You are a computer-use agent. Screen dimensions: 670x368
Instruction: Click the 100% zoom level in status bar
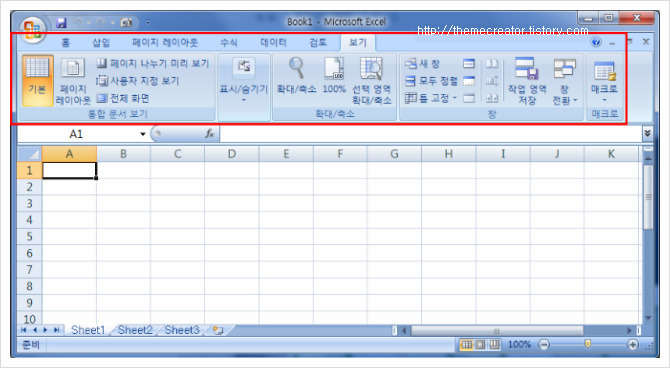point(520,344)
